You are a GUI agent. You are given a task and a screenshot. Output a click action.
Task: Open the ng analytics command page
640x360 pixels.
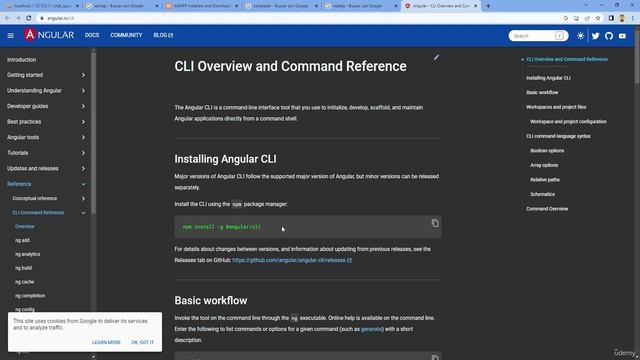pyautogui.click(x=27, y=254)
